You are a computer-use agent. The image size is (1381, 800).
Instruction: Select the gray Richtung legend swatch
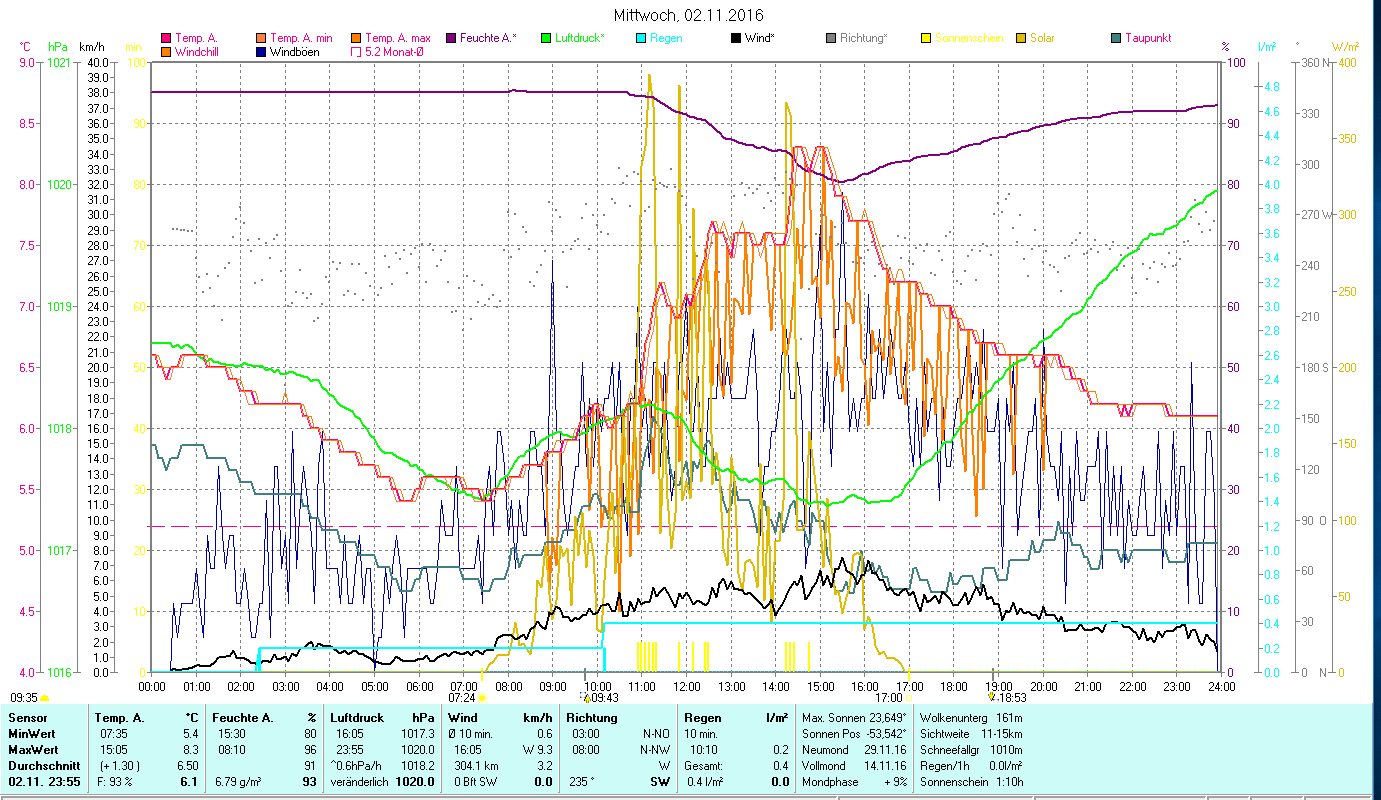(830, 39)
